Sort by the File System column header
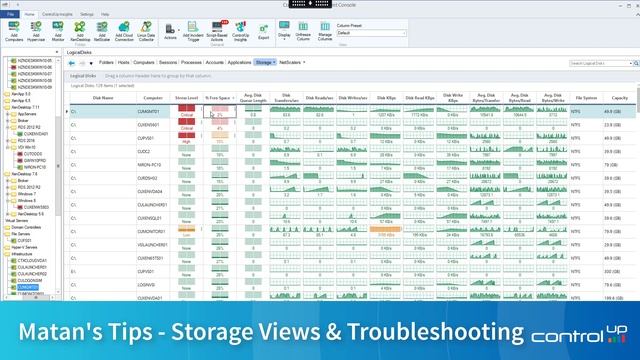This screenshot has width=640, height=360. coord(586,98)
